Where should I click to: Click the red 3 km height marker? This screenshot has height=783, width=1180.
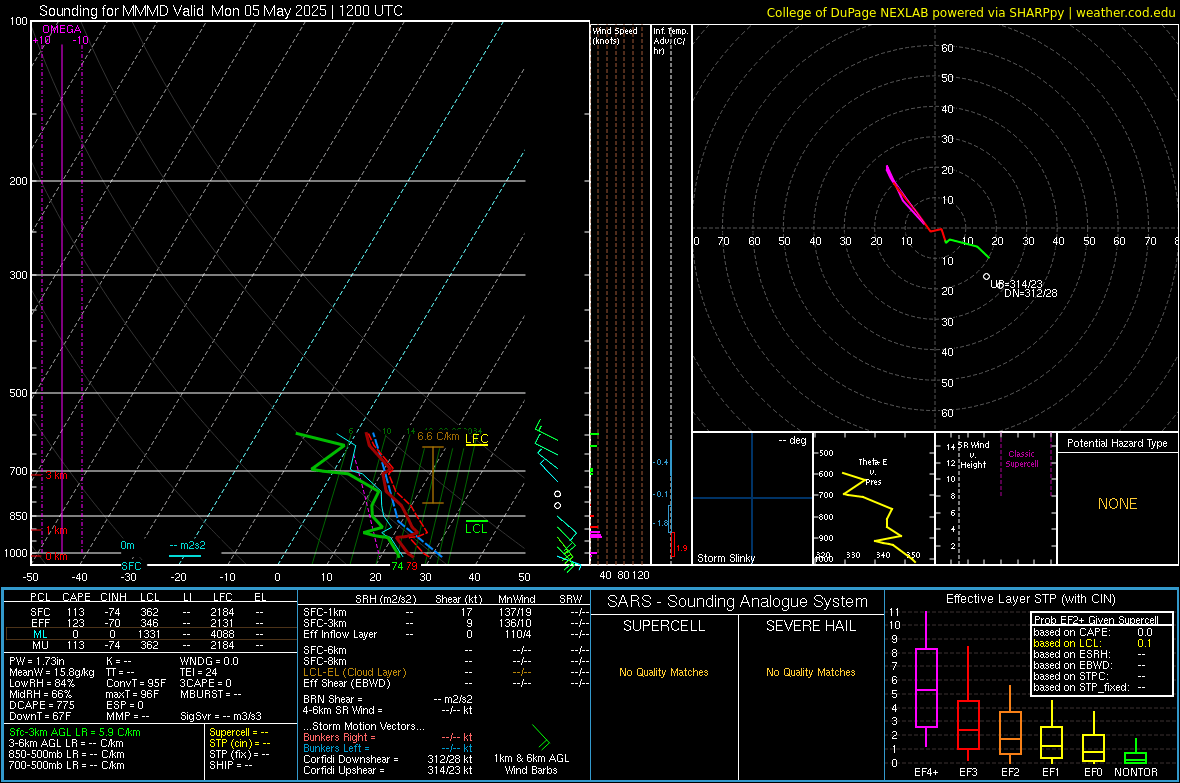56,475
